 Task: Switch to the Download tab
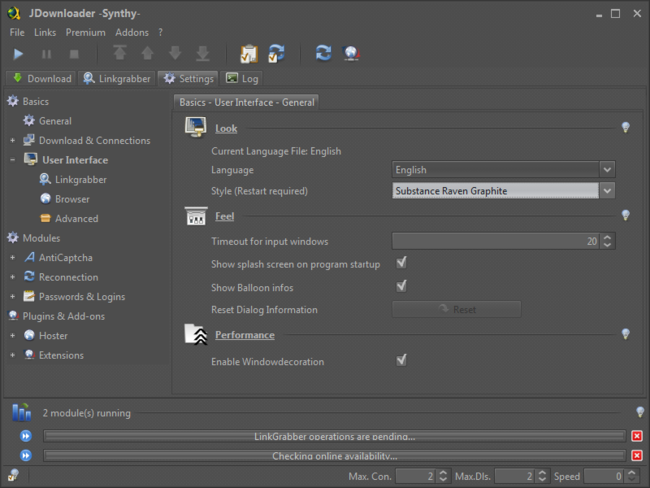(41, 78)
